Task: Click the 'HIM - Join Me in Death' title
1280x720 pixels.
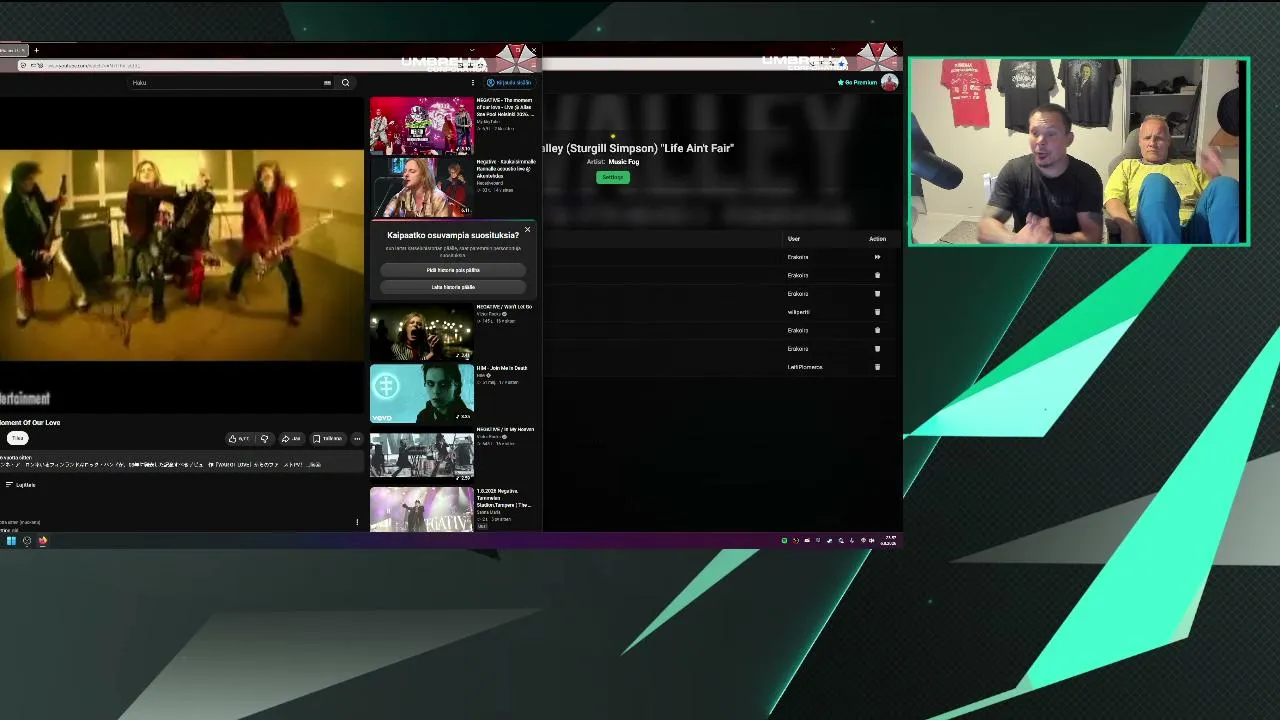Action: click(x=502, y=368)
